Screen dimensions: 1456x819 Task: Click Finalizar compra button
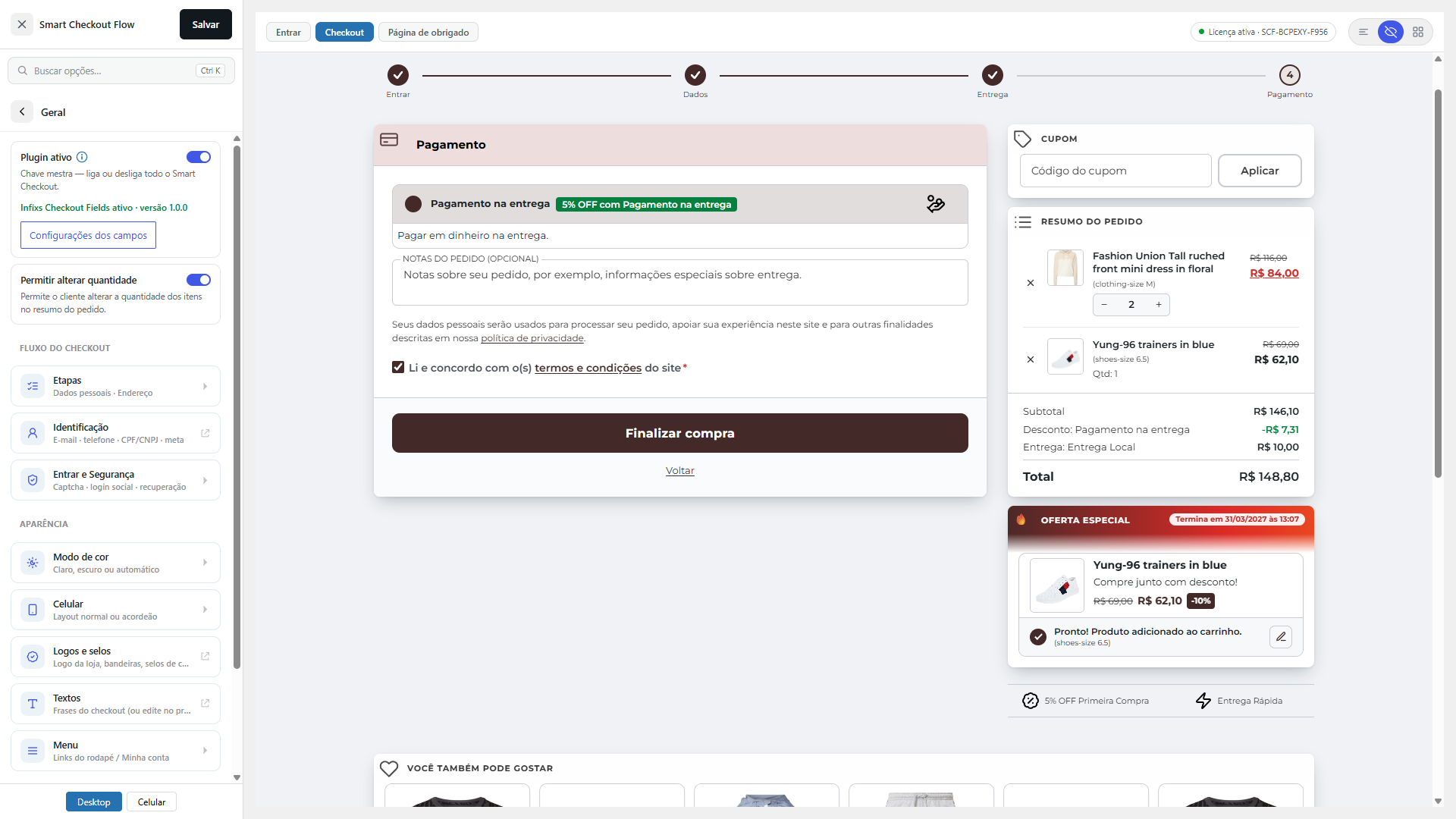(680, 433)
